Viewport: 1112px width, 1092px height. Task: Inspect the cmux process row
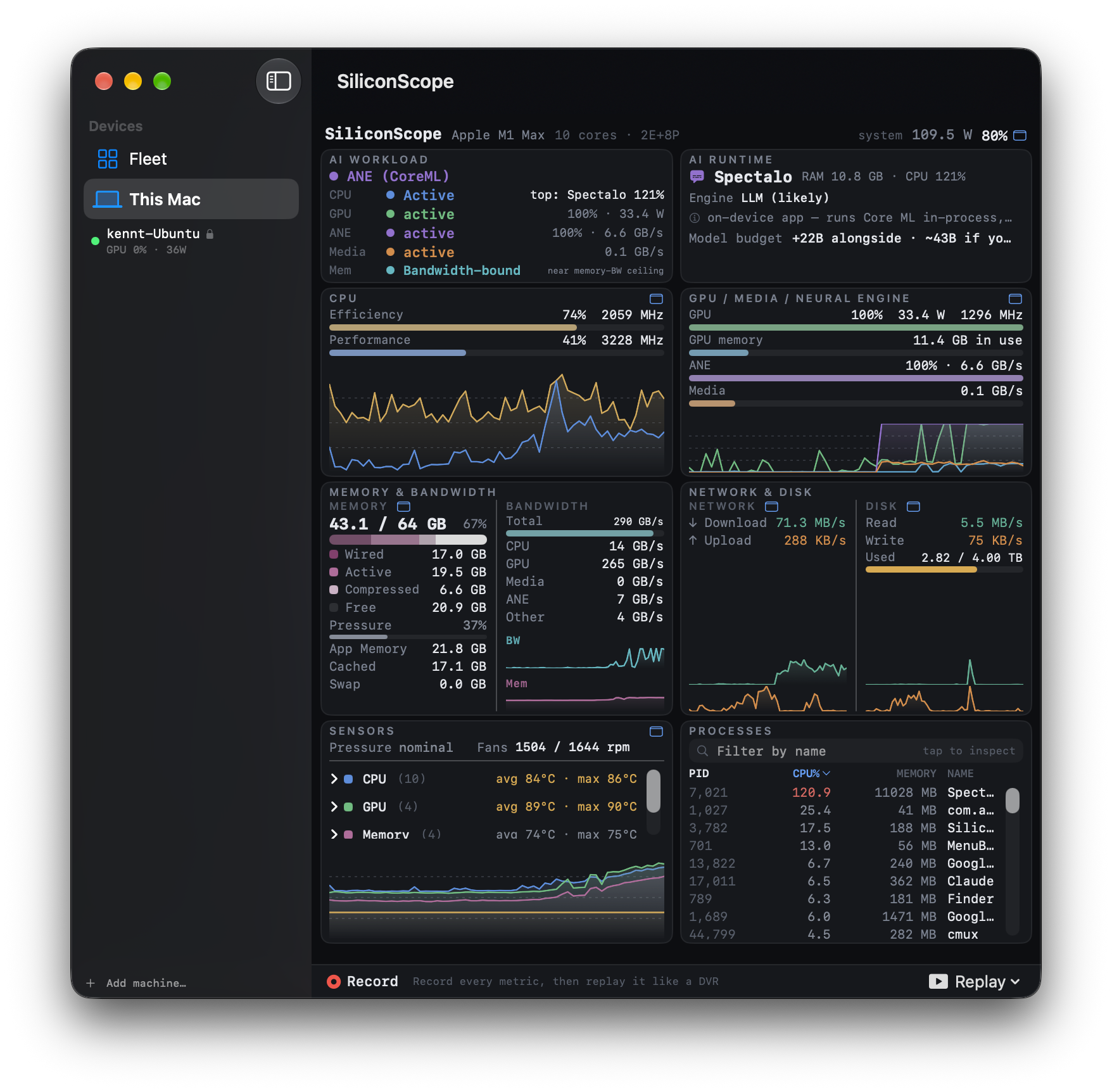pos(842,934)
